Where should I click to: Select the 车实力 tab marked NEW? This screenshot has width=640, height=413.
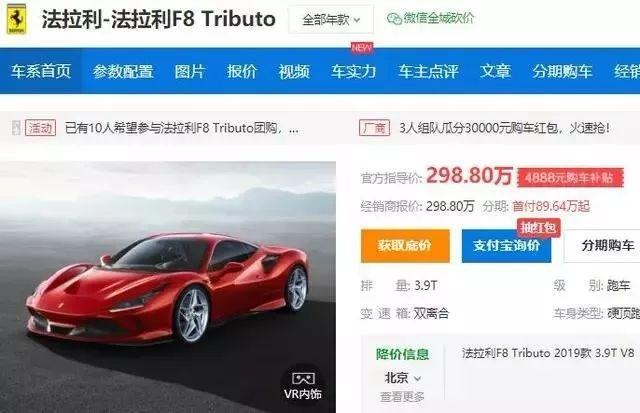353,71
